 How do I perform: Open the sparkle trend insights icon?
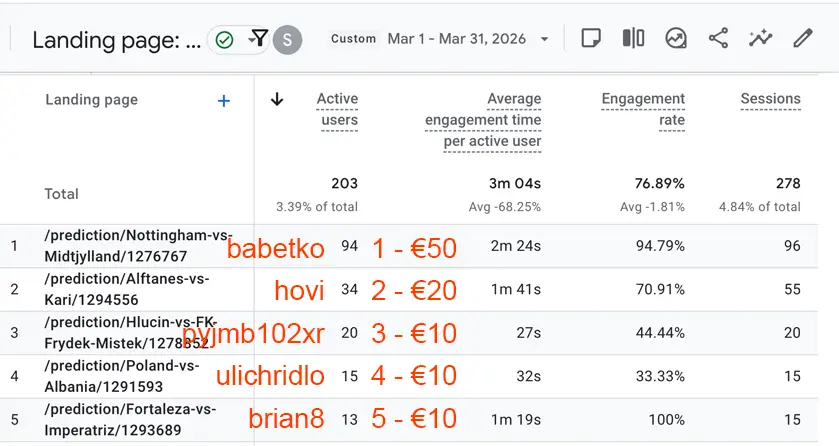click(760, 38)
